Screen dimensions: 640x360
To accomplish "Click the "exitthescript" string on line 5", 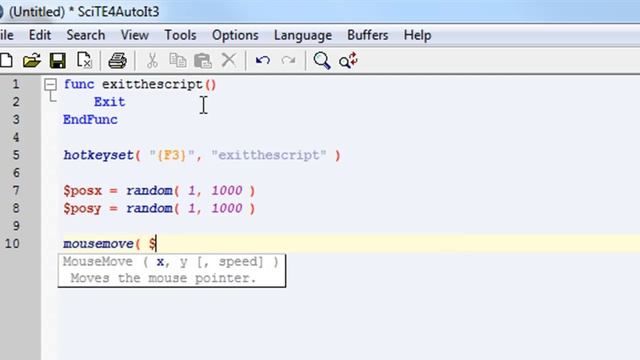I will click(x=269, y=155).
